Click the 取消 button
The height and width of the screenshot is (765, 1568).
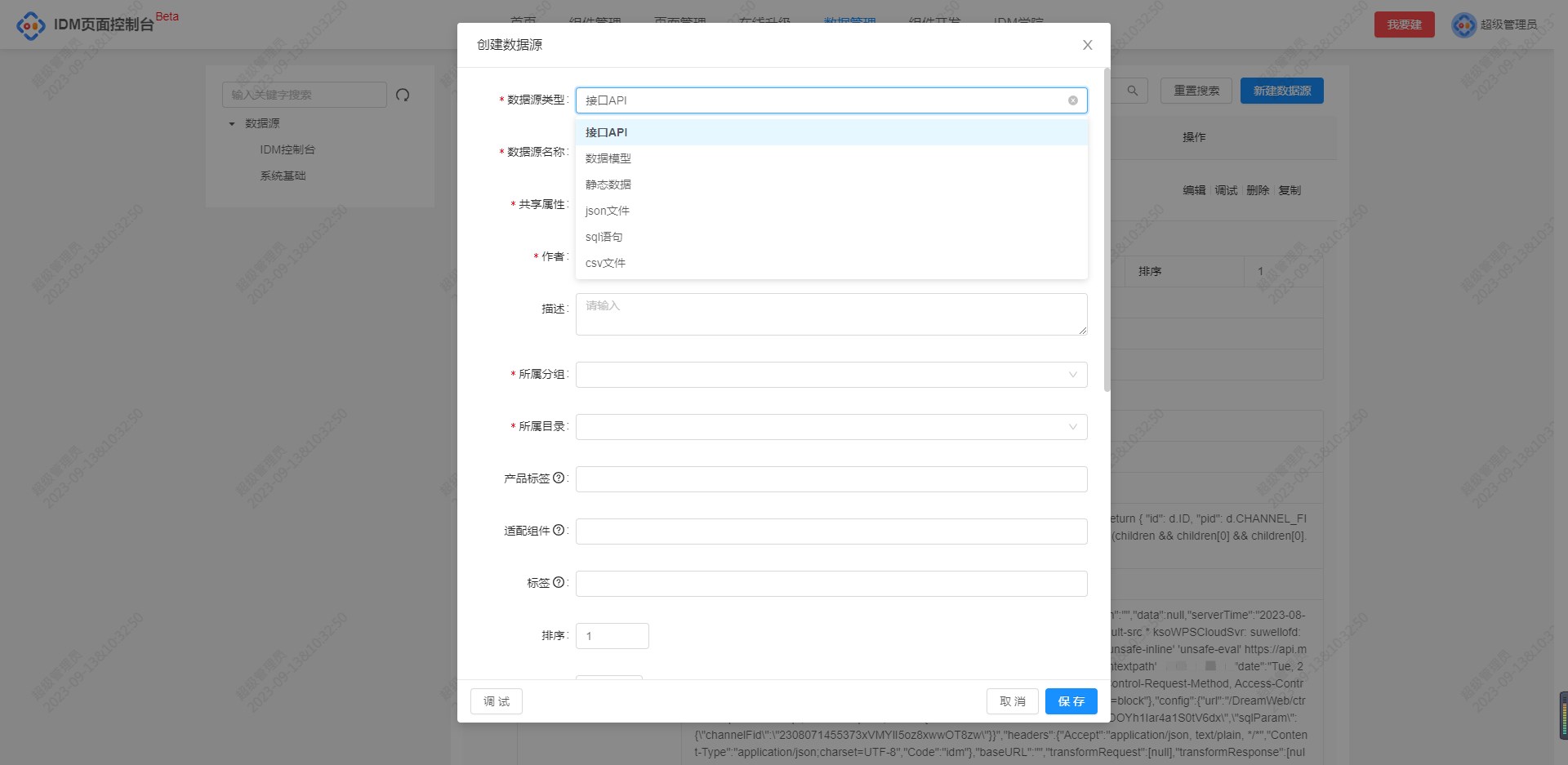[x=1013, y=701]
